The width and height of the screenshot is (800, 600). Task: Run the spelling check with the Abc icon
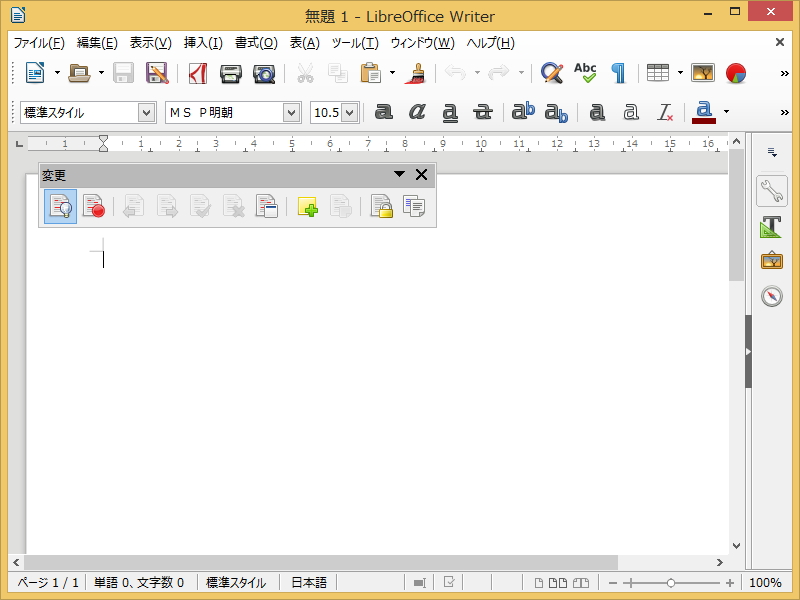585,72
